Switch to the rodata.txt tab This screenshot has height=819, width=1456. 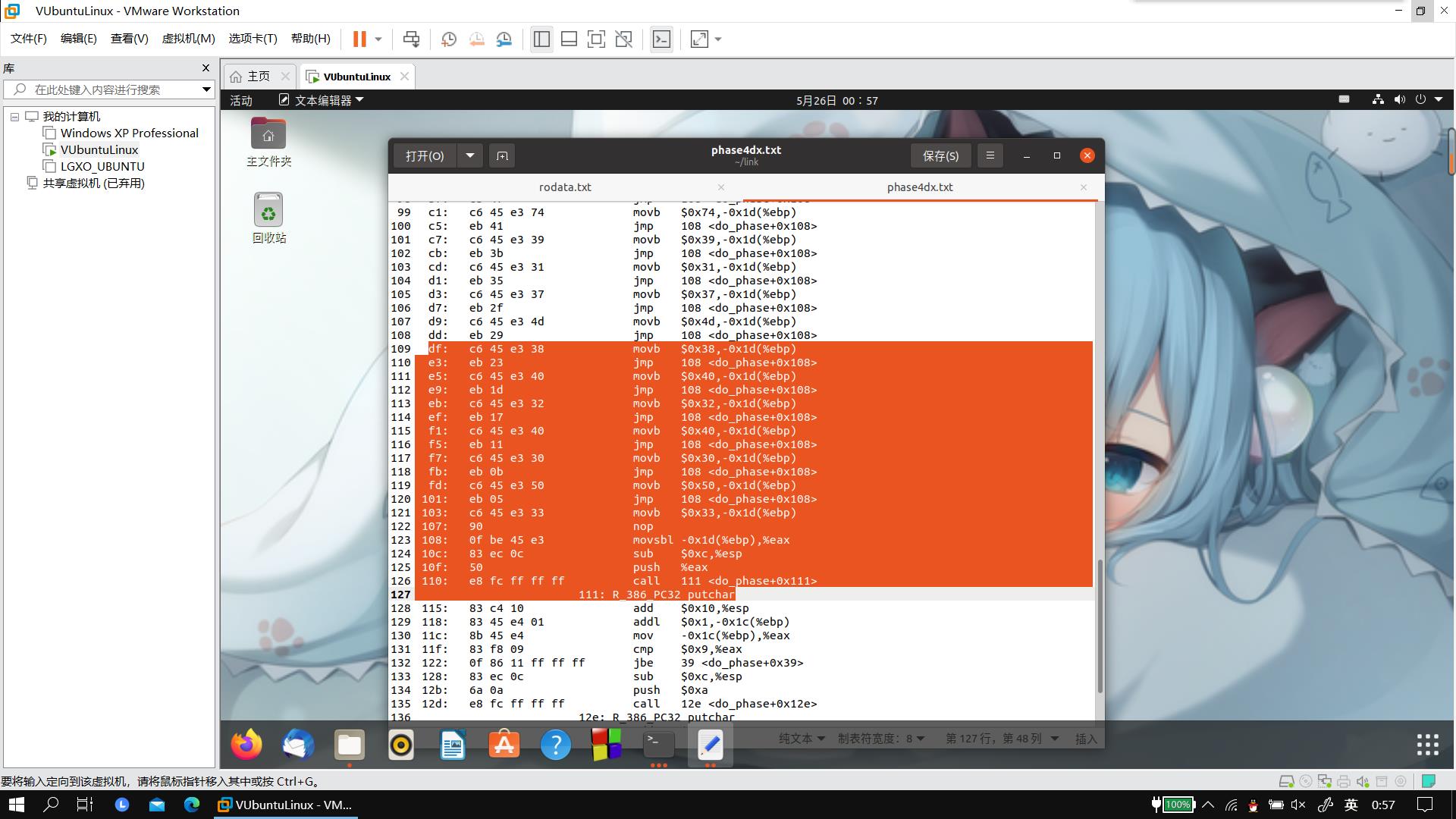pyautogui.click(x=565, y=187)
